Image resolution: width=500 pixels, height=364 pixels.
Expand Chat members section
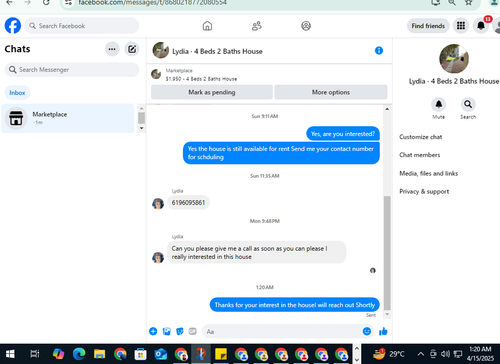click(x=420, y=155)
